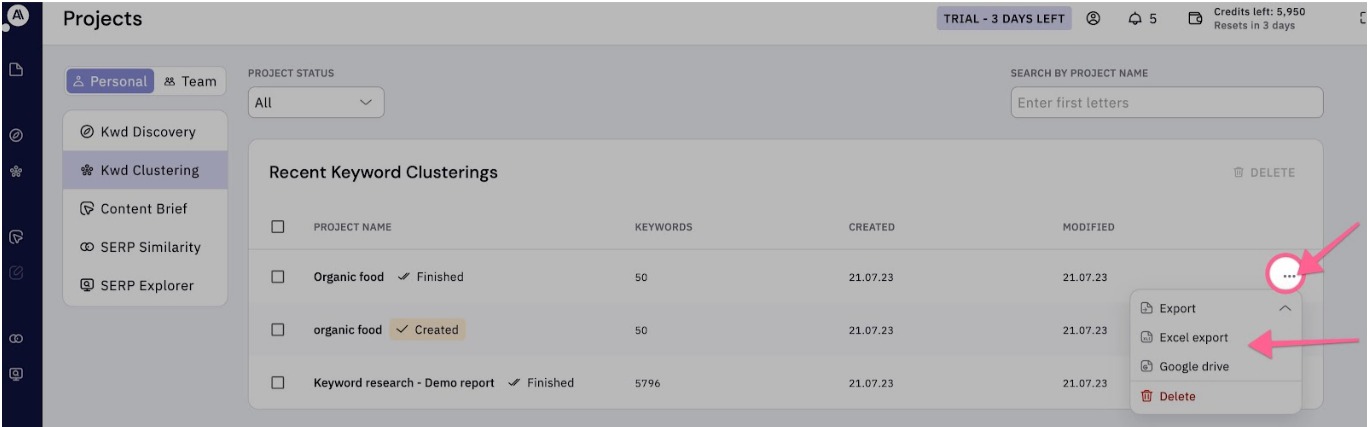Click the search by project name field
Image resolution: width=1368 pixels, height=427 pixels.
[1166, 102]
